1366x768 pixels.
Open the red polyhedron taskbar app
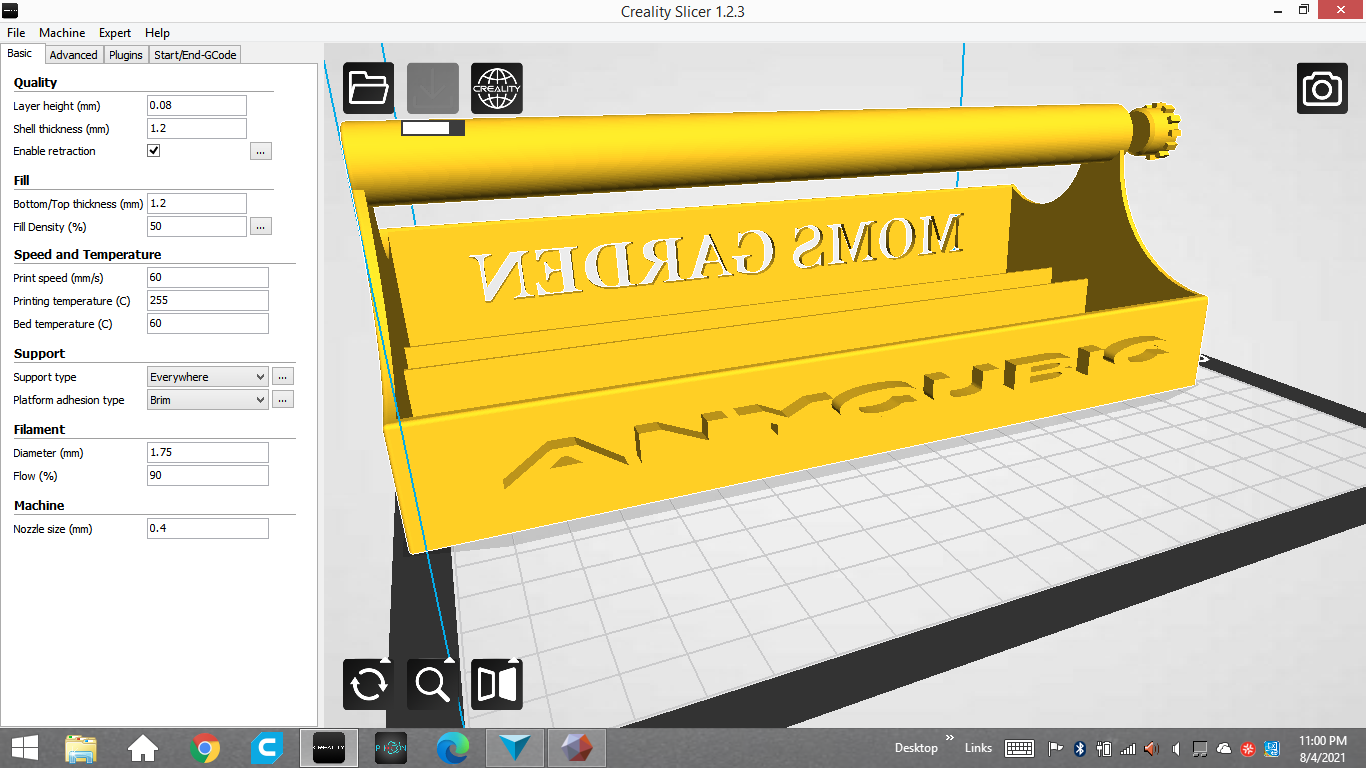(x=577, y=748)
